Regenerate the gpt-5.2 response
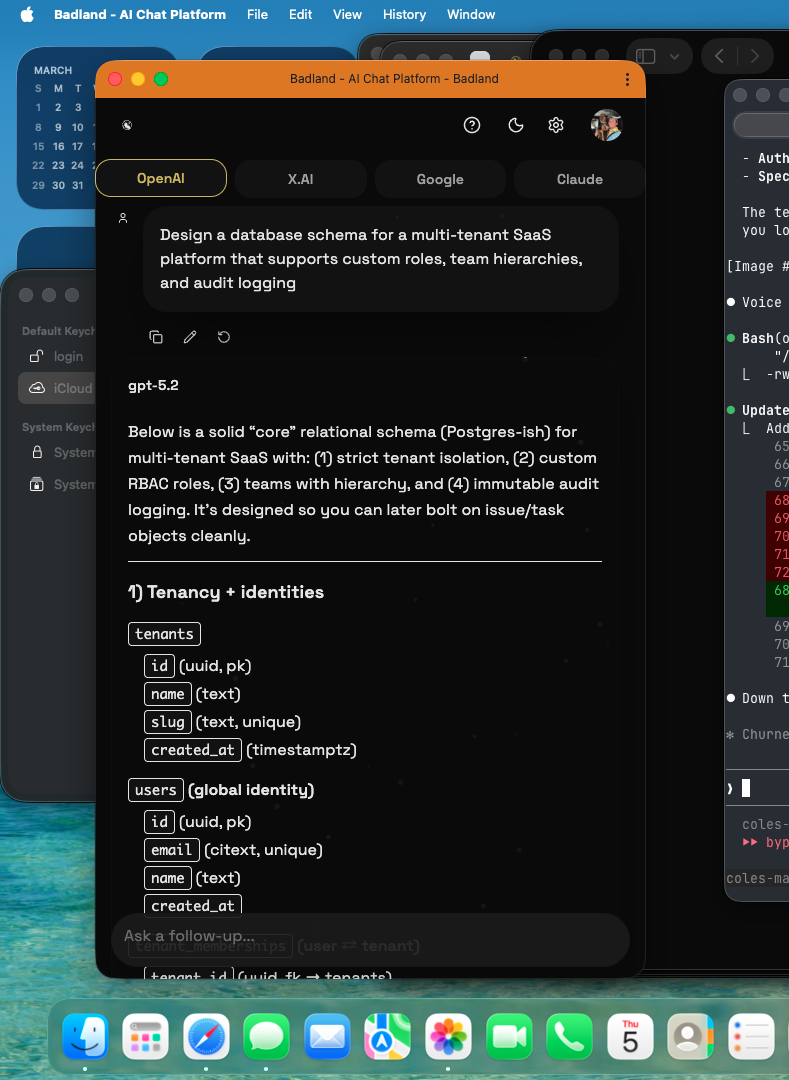This screenshot has height=1080, width=789. click(x=224, y=337)
